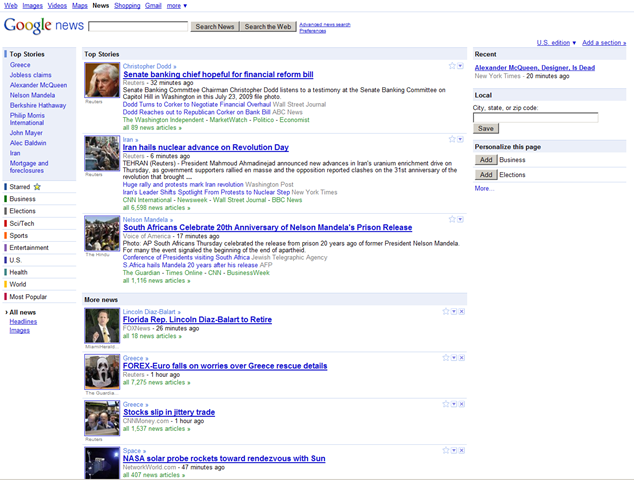Screen dimensions: 634x480
Task: Select Business in the left sidebar
Action: 22,199
